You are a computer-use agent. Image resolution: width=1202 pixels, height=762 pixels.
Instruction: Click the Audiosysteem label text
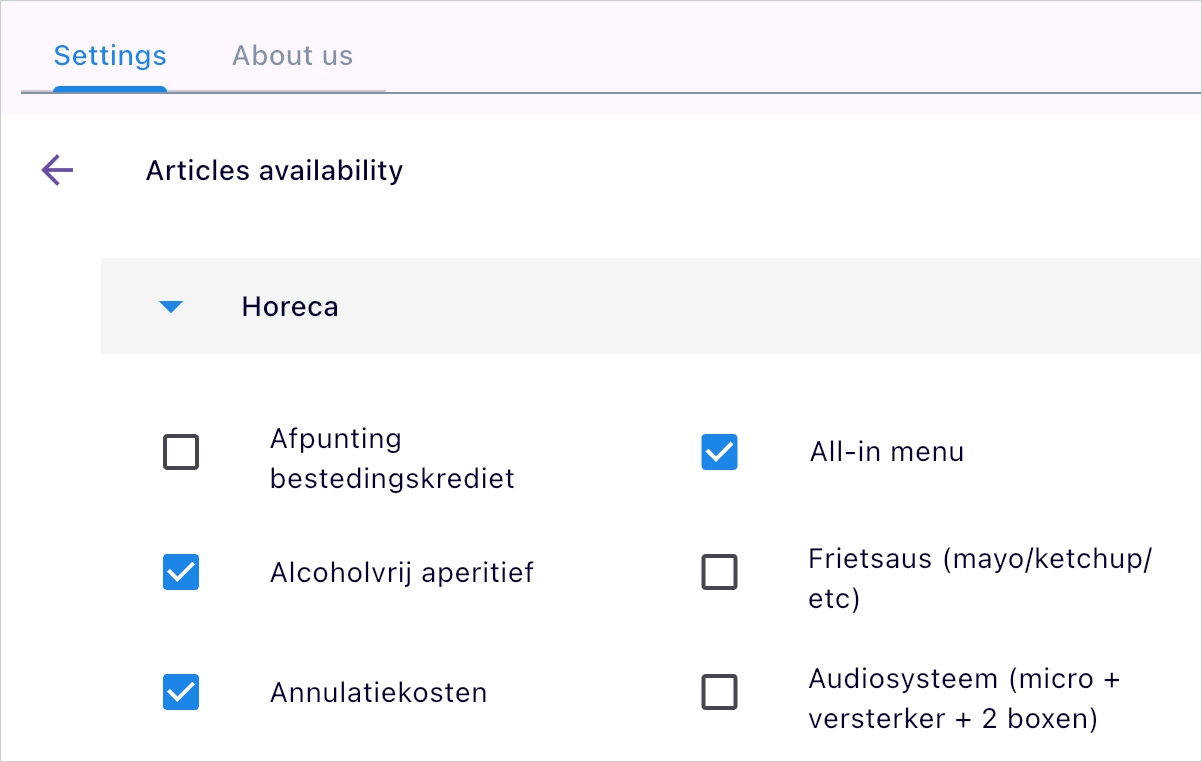click(x=964, y=699)
